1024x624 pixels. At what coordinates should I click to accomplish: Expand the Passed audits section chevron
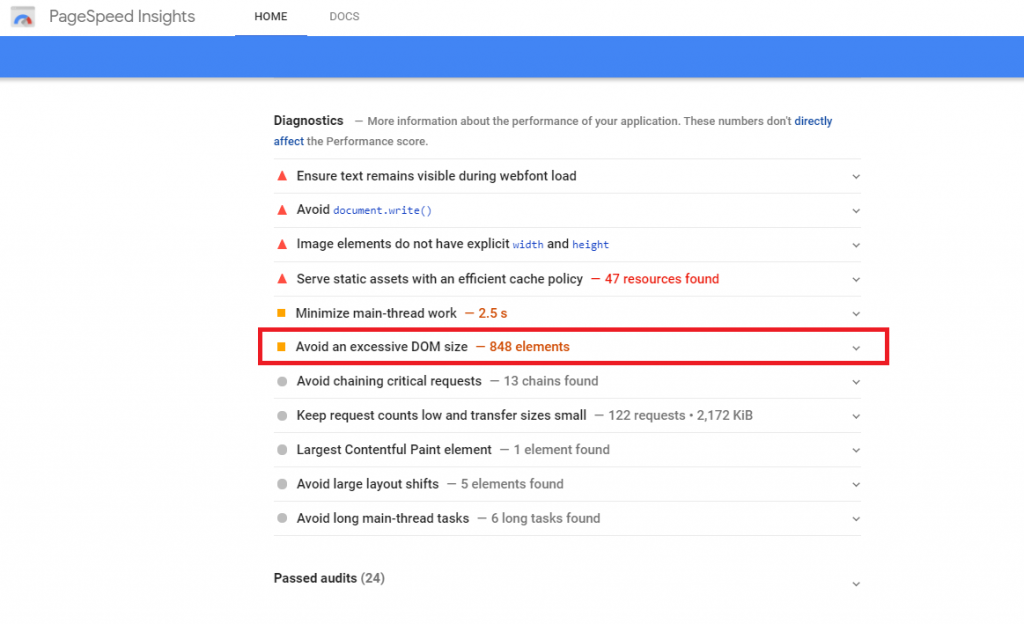point(856,584)
